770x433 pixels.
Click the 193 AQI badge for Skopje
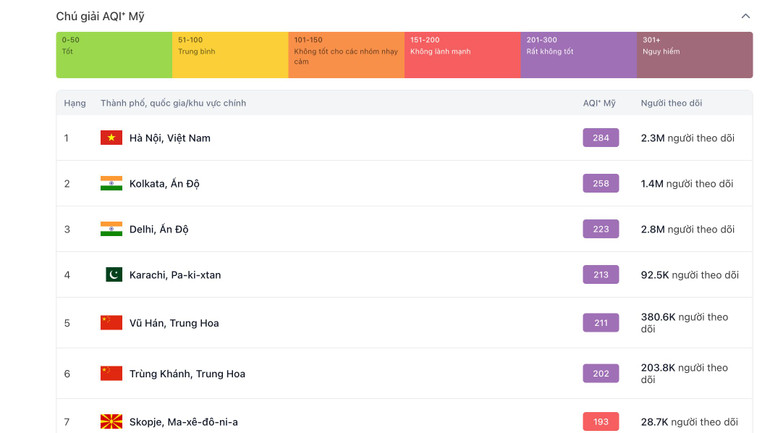[x=600, y=422]
